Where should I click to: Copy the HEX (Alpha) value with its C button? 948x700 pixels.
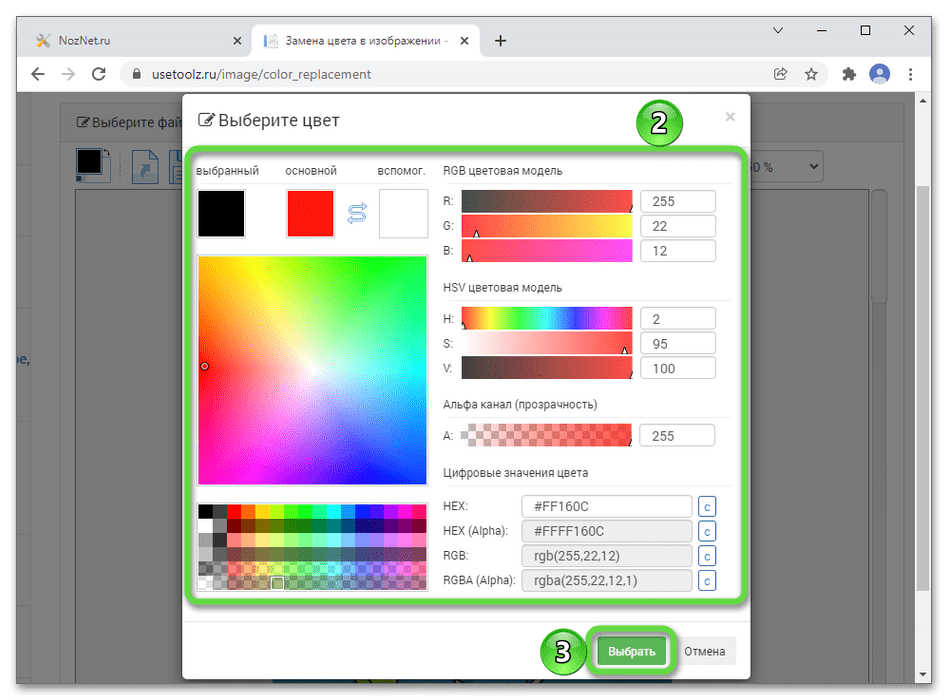[706, 531]
